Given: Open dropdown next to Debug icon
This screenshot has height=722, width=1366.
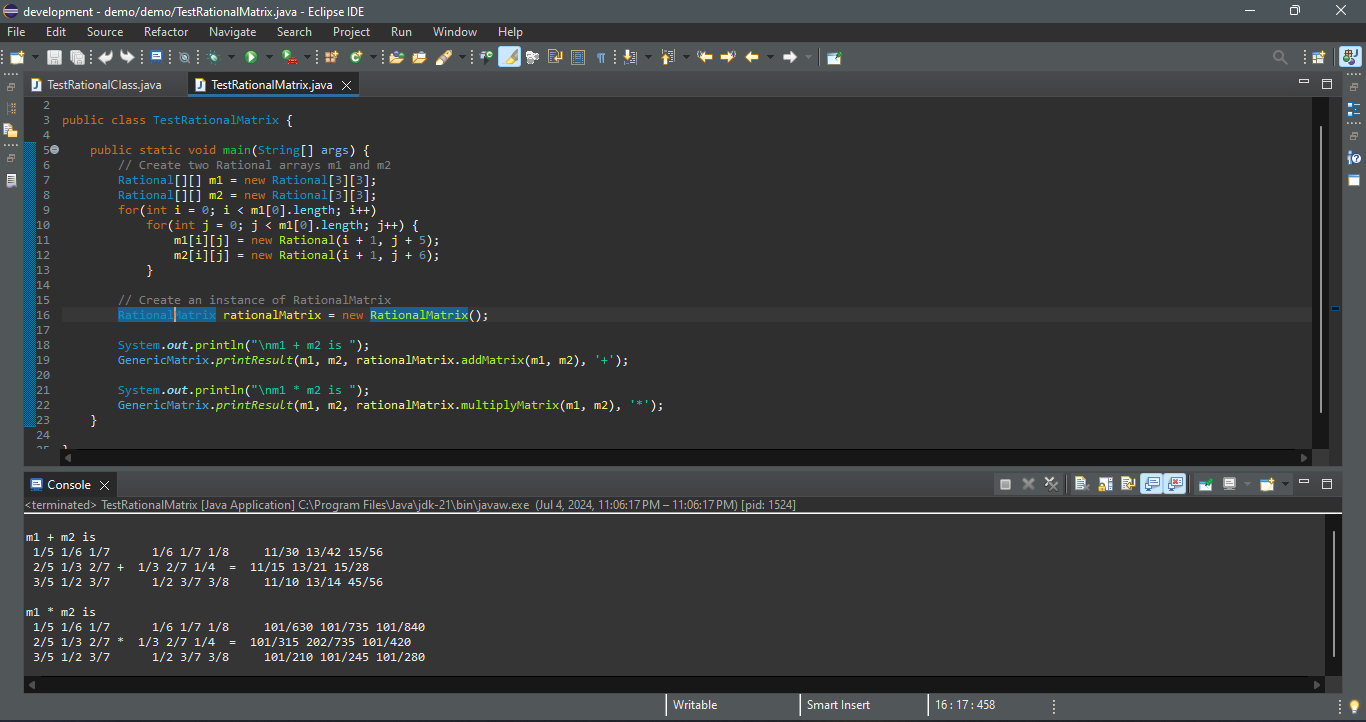Looking at the screenshot, I should (231, 57).
